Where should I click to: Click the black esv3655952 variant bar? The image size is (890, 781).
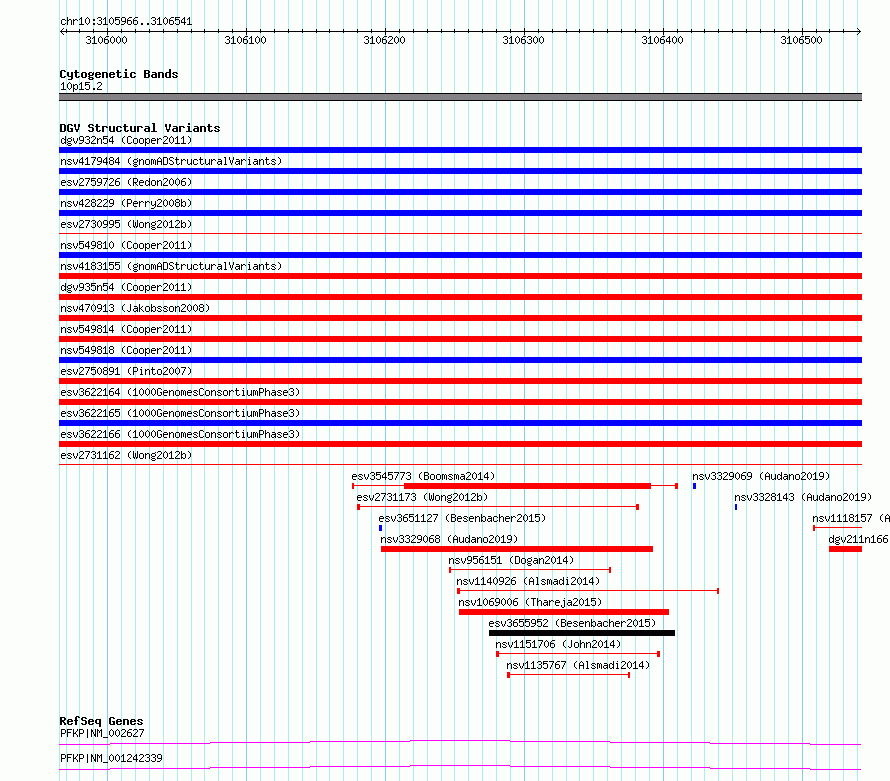coord(582,633)
